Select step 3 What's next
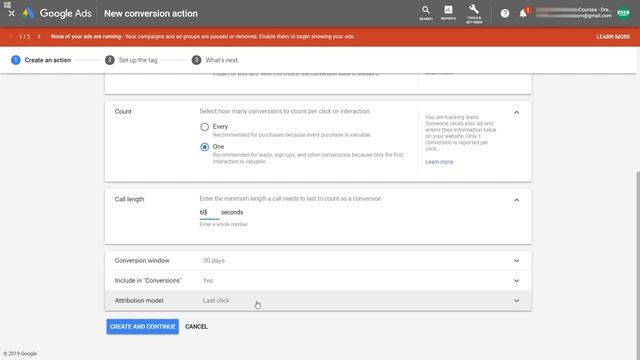 pos(215,60)
